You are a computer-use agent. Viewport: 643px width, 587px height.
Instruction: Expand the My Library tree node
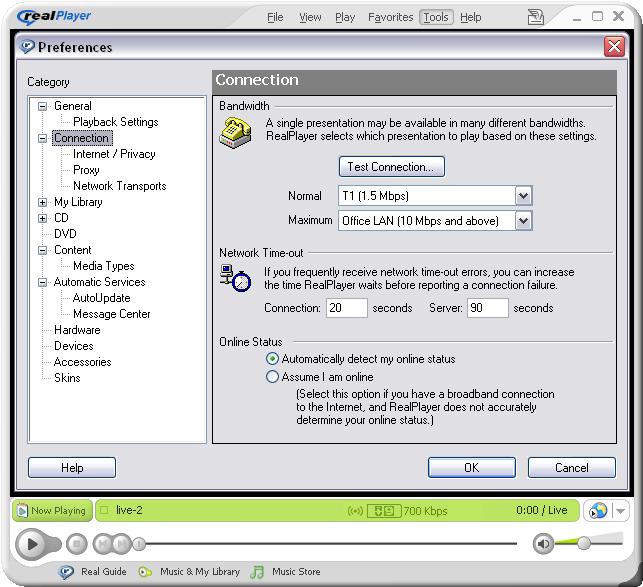(42, 202)
